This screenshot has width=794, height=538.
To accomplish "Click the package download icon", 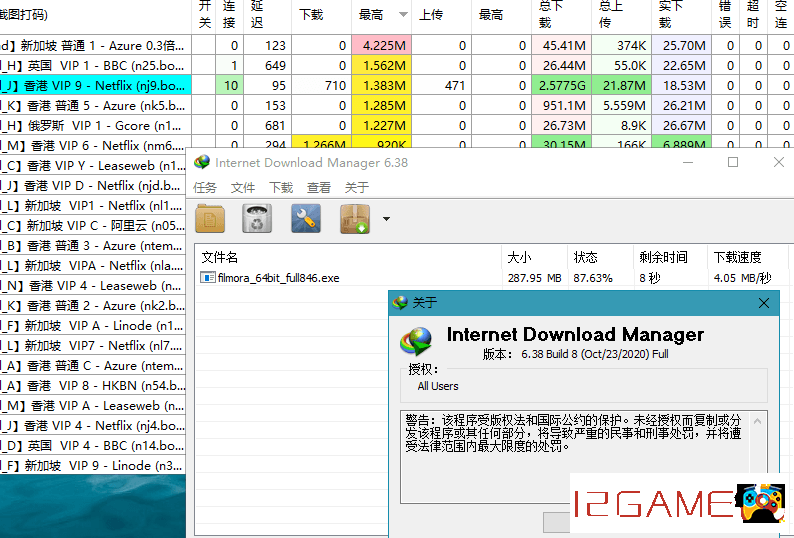I will click(x=355, y=219).
